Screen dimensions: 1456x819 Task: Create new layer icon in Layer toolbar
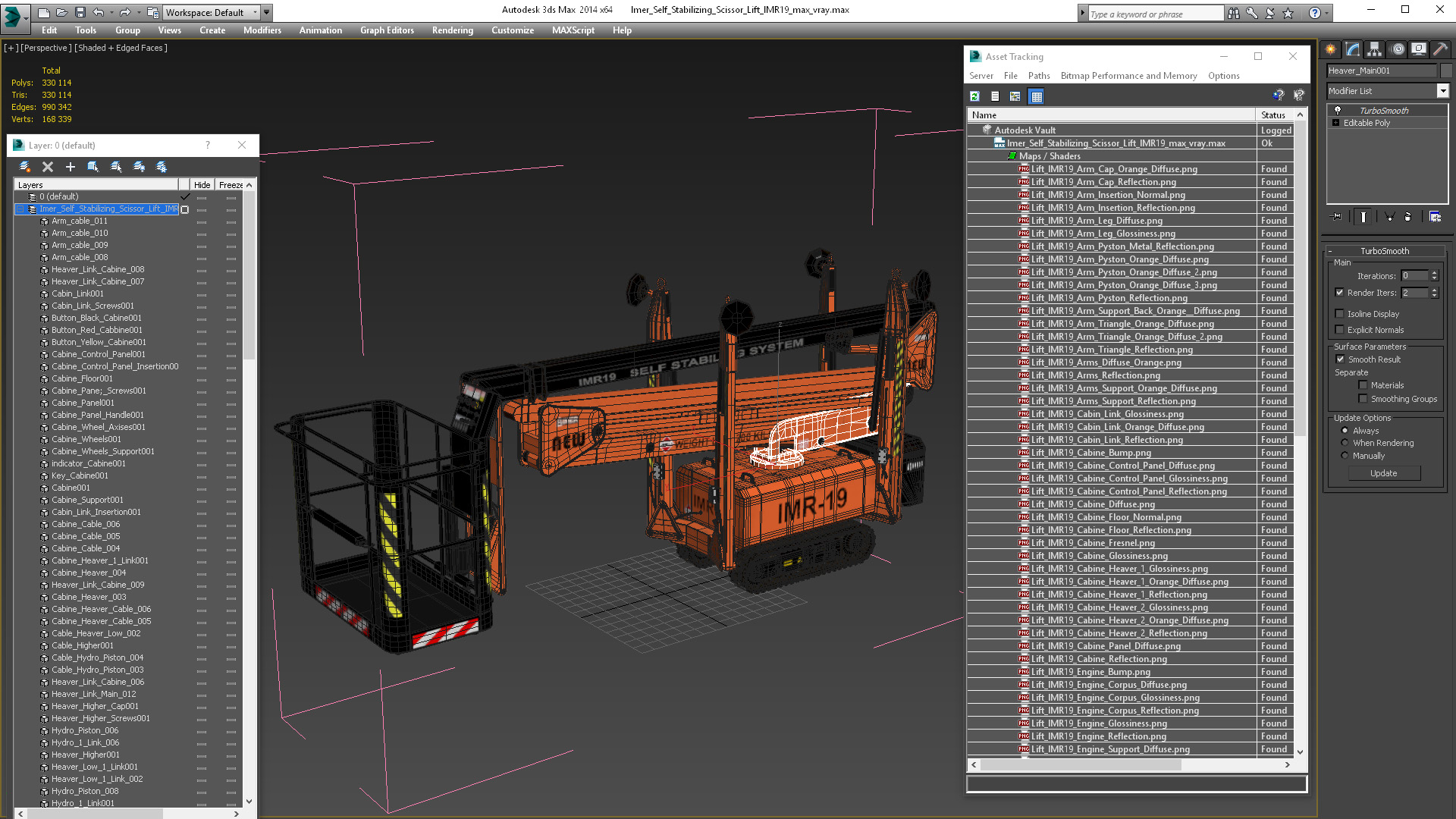click(x=24, y=167)
